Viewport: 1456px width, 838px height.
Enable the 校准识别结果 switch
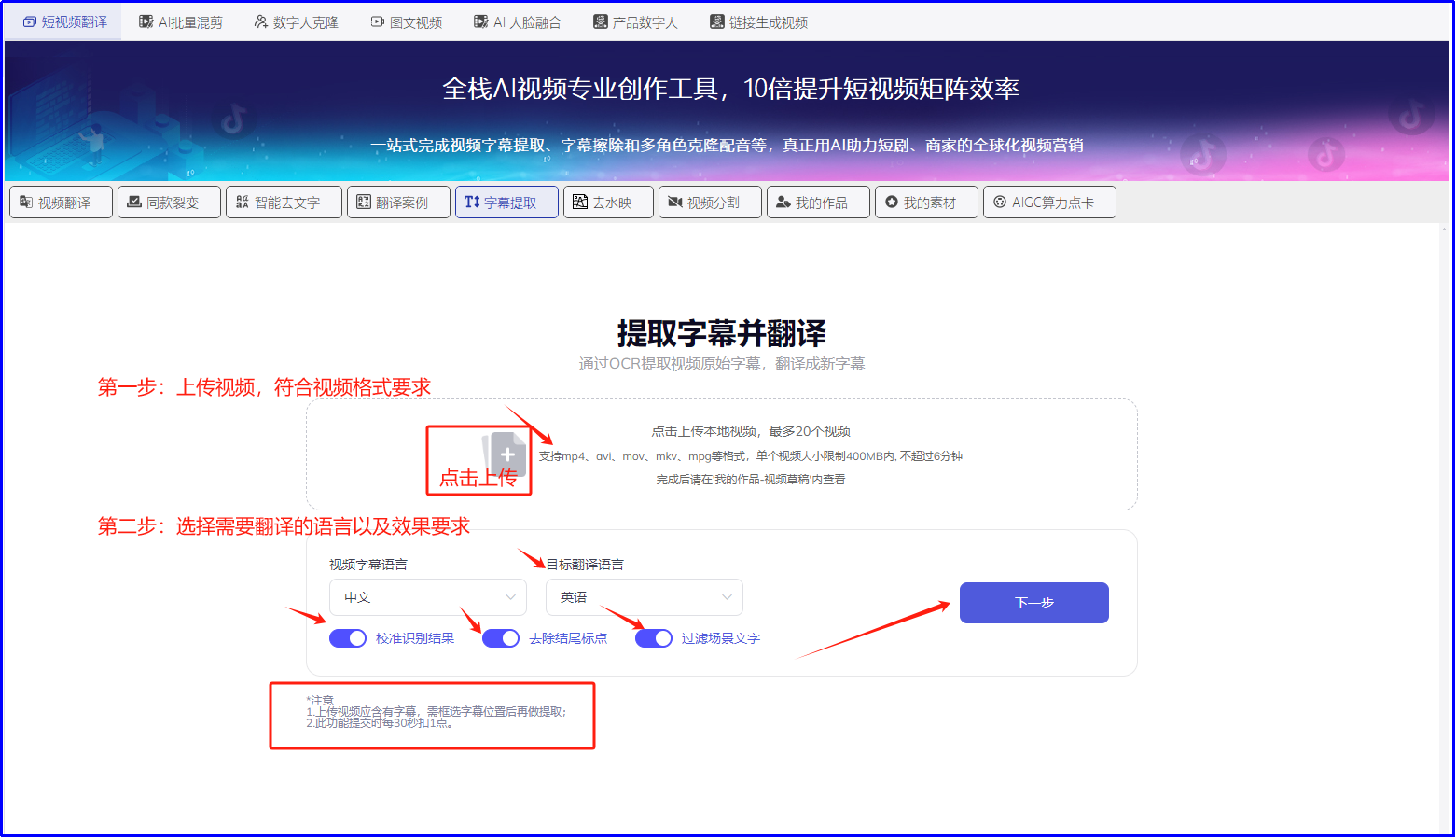click(x=347, y=637)
